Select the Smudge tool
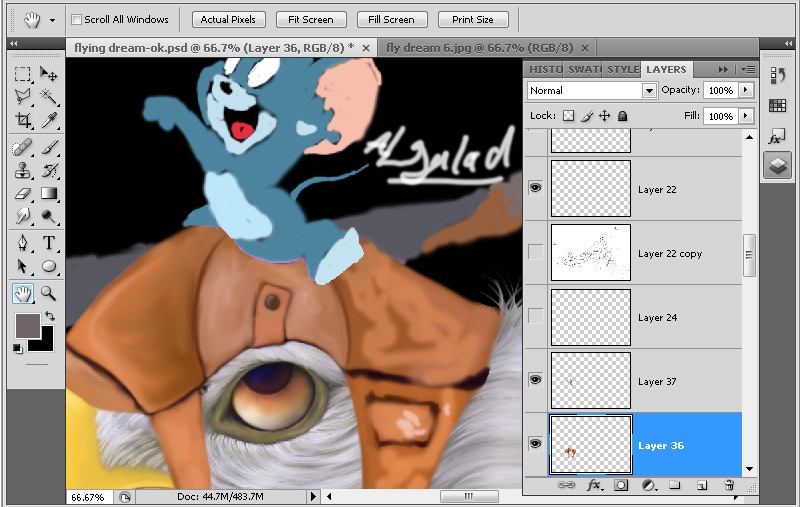800x507 pixels. (x=22, y=216)
